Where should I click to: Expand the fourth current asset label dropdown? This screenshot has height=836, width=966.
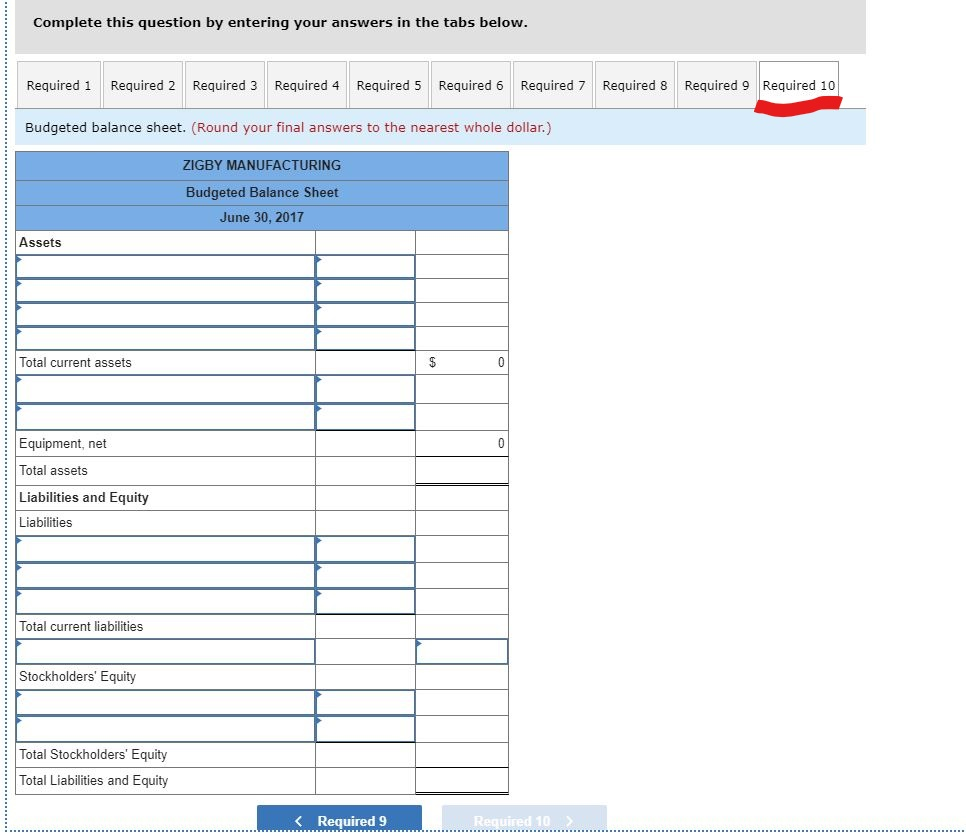165,338
